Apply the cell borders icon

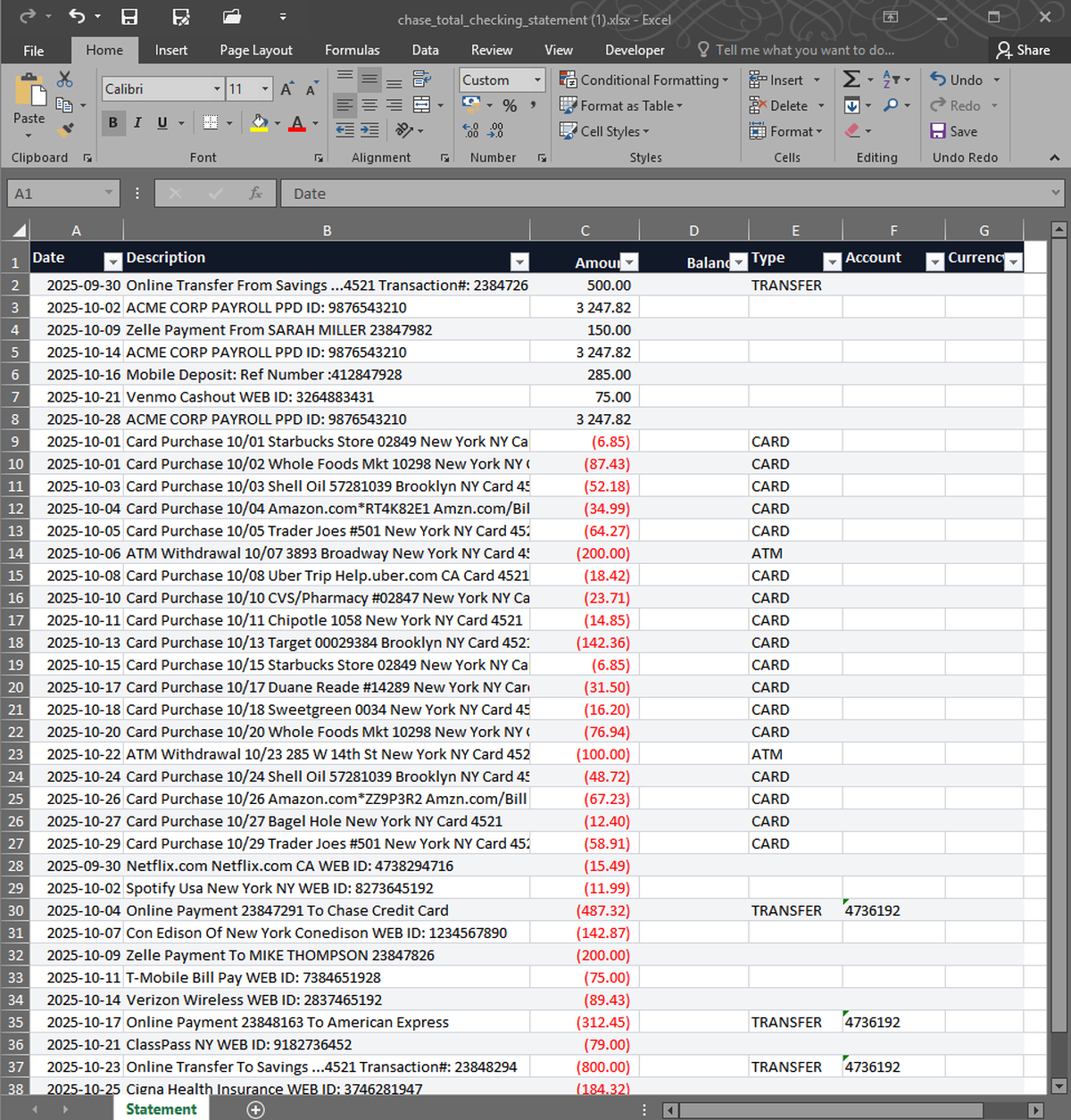tap(211, 122)
